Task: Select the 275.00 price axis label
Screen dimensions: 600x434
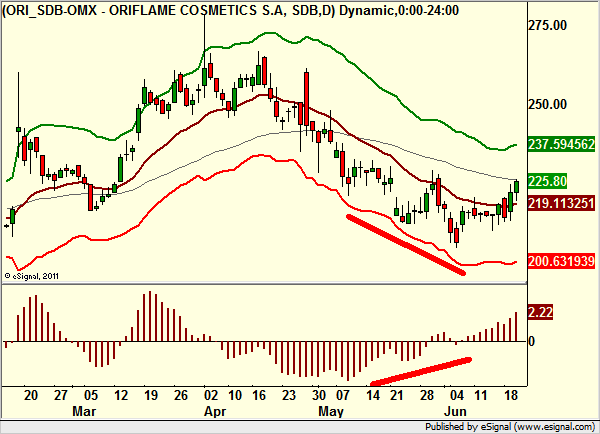Action: 548,25
